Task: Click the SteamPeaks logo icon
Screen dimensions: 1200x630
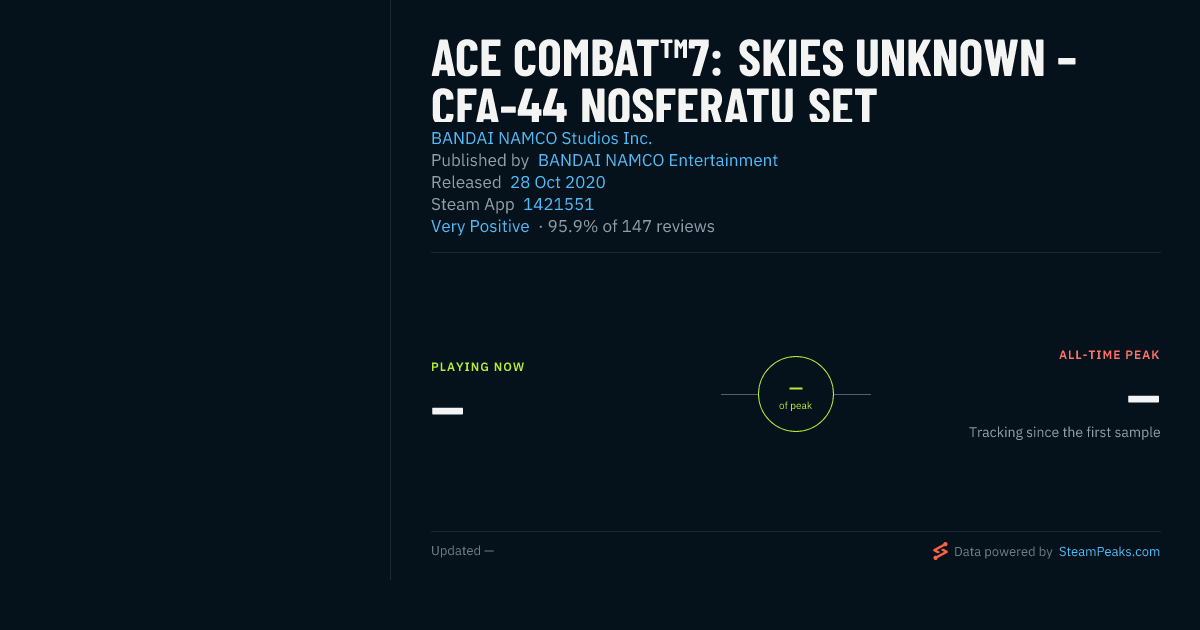Action: click(940, 551)
